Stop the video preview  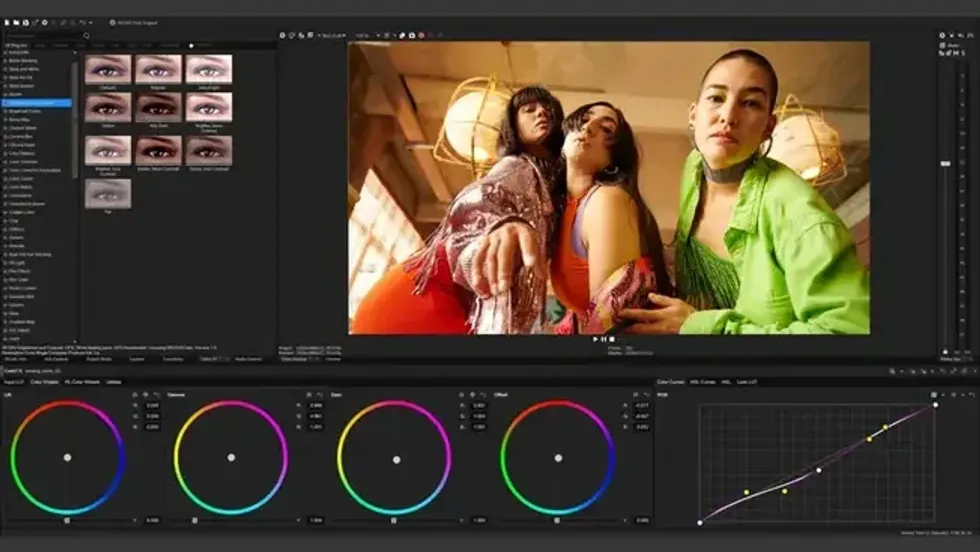pos(612,339)
